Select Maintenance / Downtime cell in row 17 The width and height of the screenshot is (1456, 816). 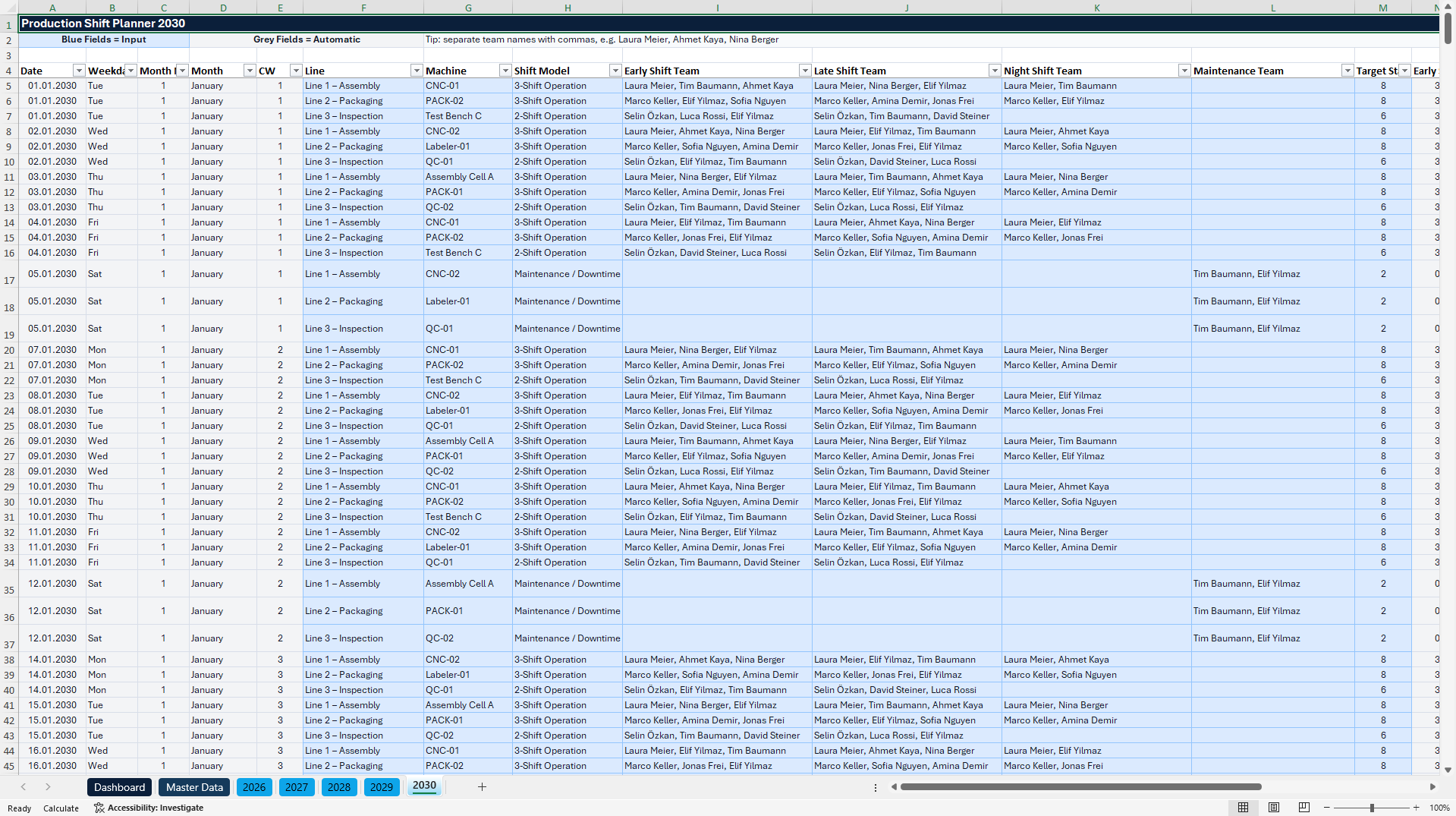tap(568, 274)
